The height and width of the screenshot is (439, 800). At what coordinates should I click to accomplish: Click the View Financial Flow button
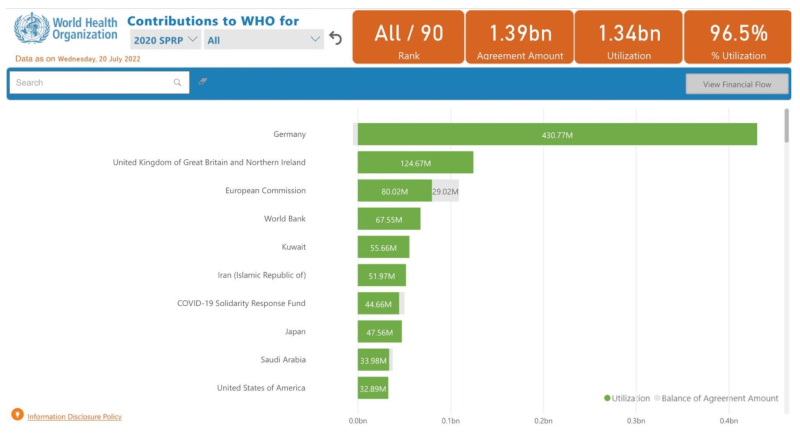click(737, 84)
